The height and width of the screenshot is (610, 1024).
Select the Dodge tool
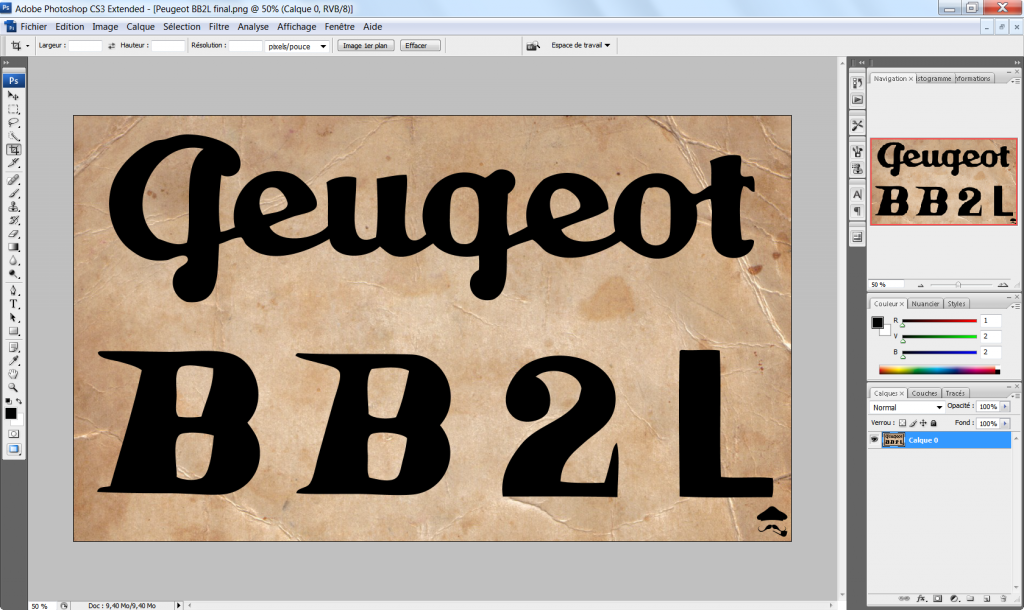(13, 274)
